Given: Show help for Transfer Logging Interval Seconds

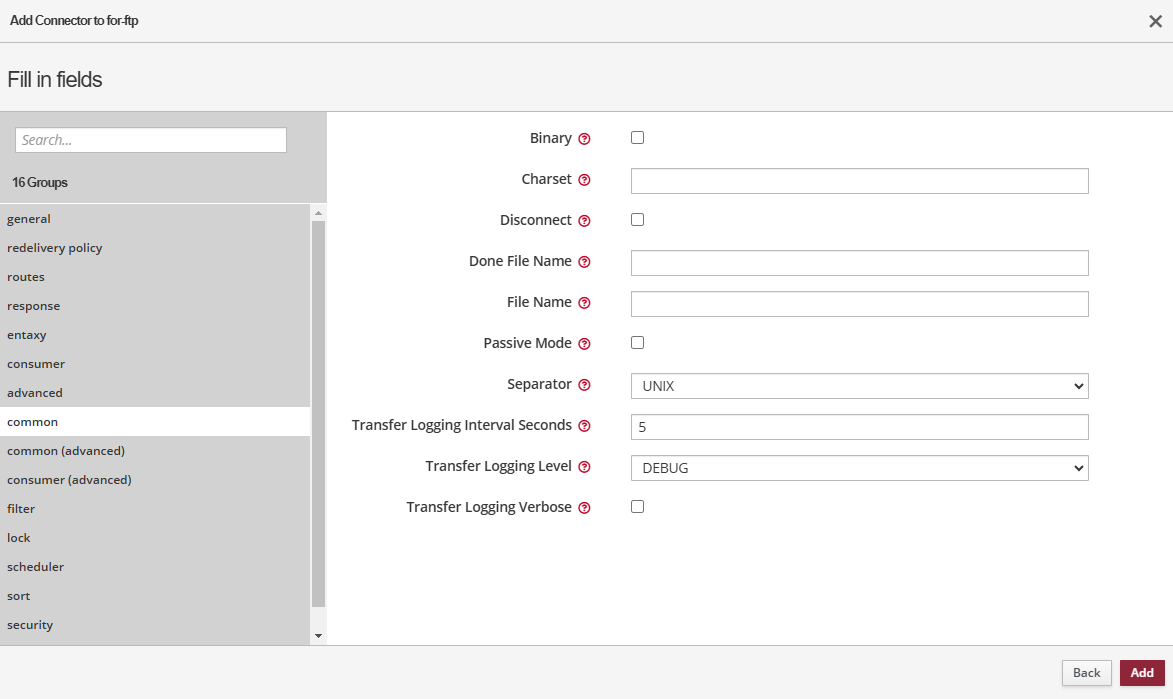Looking at the screenshot, I should 585,426.
